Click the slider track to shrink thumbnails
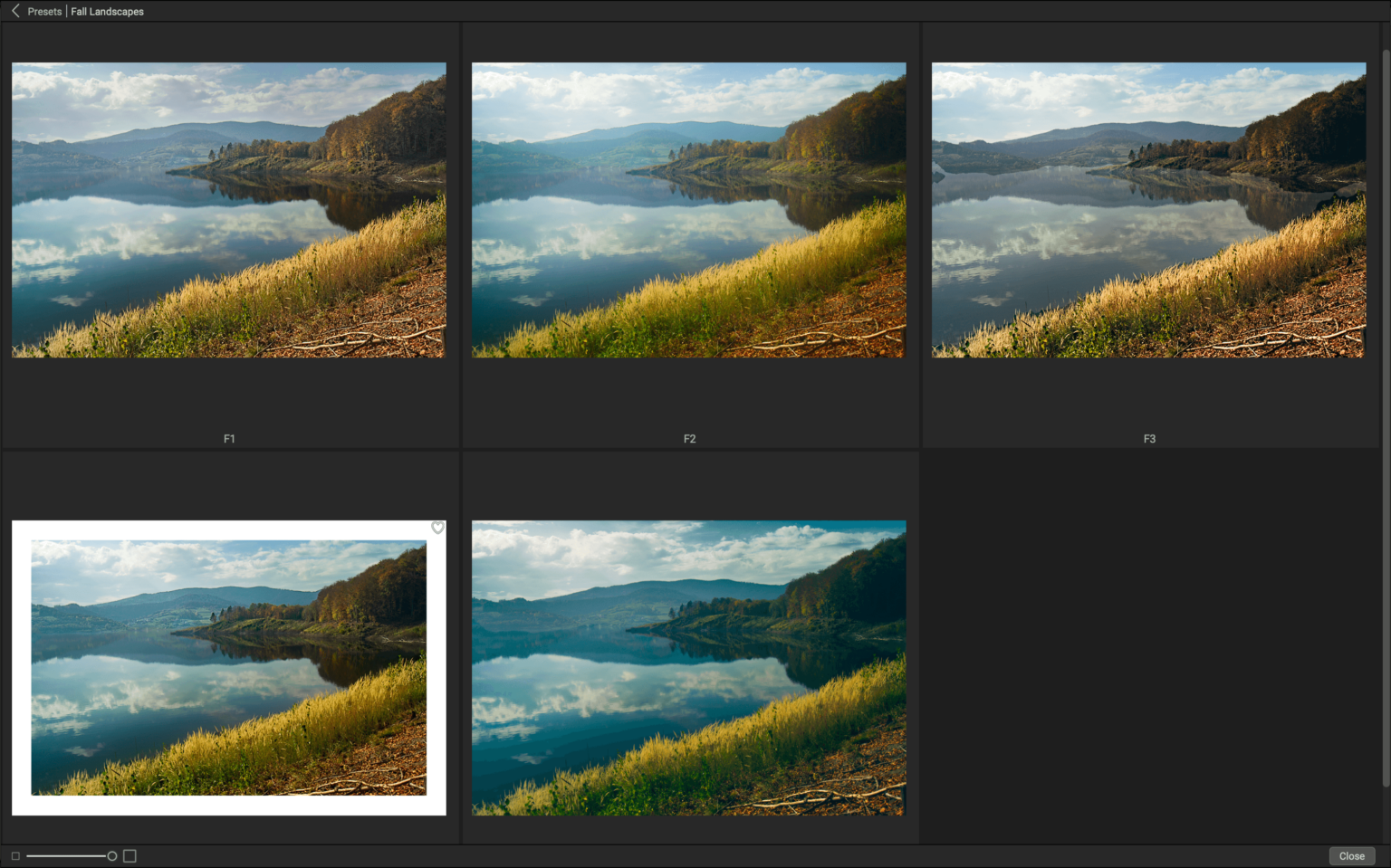1391x868 pixels. coord(54,854)
